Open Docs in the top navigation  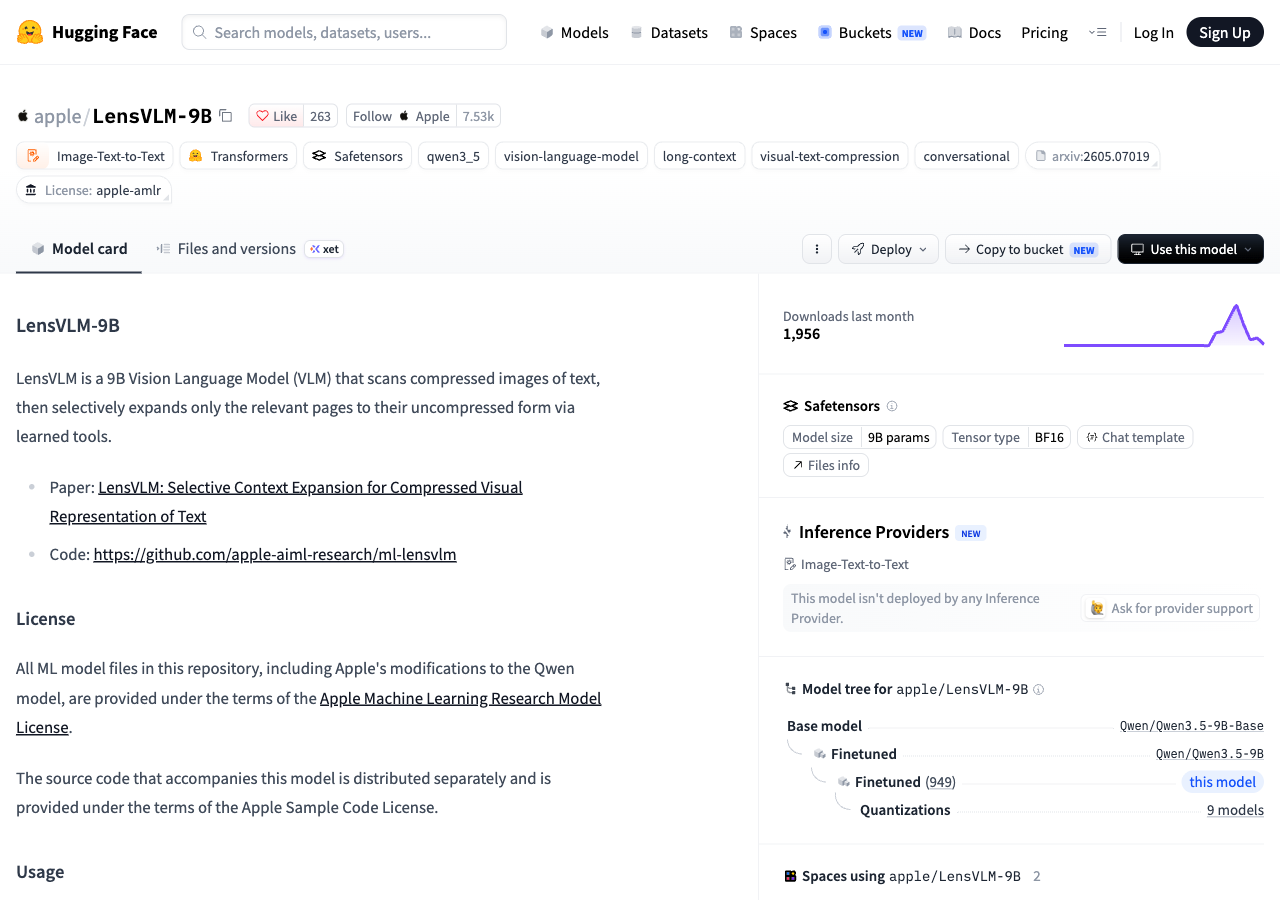(x=974, y=32)
